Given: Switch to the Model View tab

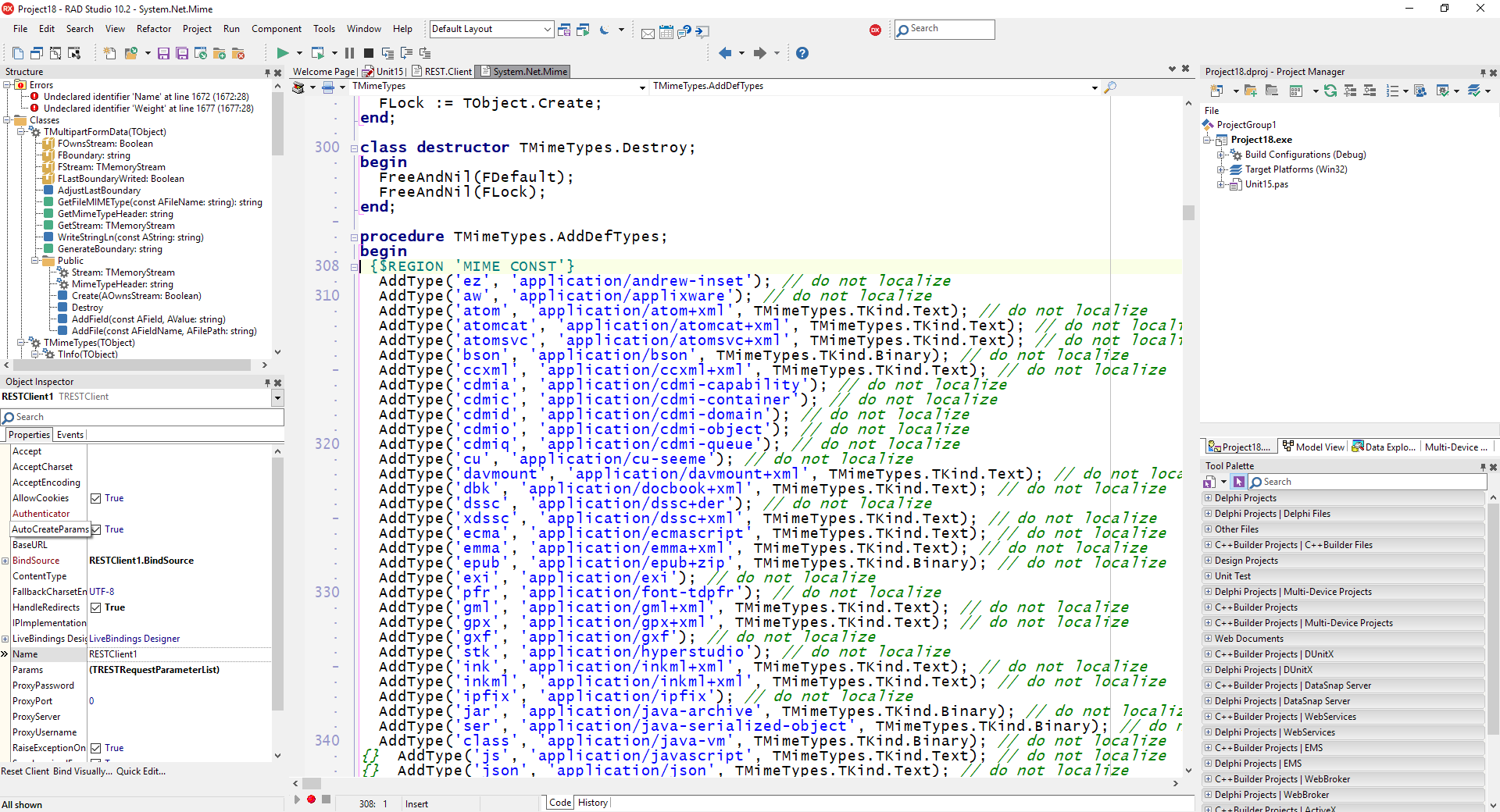Looking at the screenshot, I should [1313, 447].
